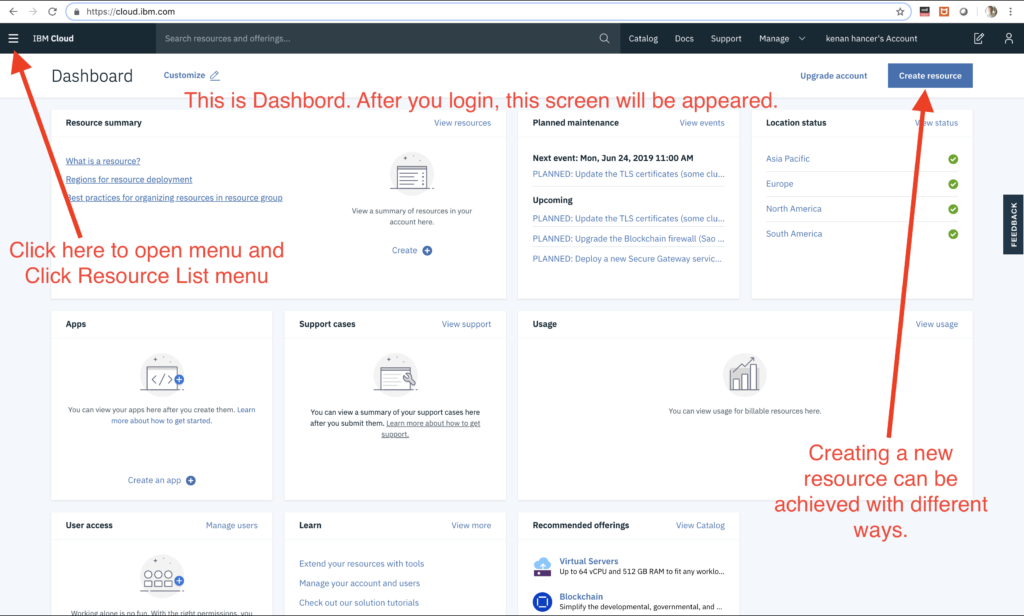The height and width of the screenshot is (616, 1024).
Task: Expand the Manage dropdown menu
Action: tap(782, 39)
